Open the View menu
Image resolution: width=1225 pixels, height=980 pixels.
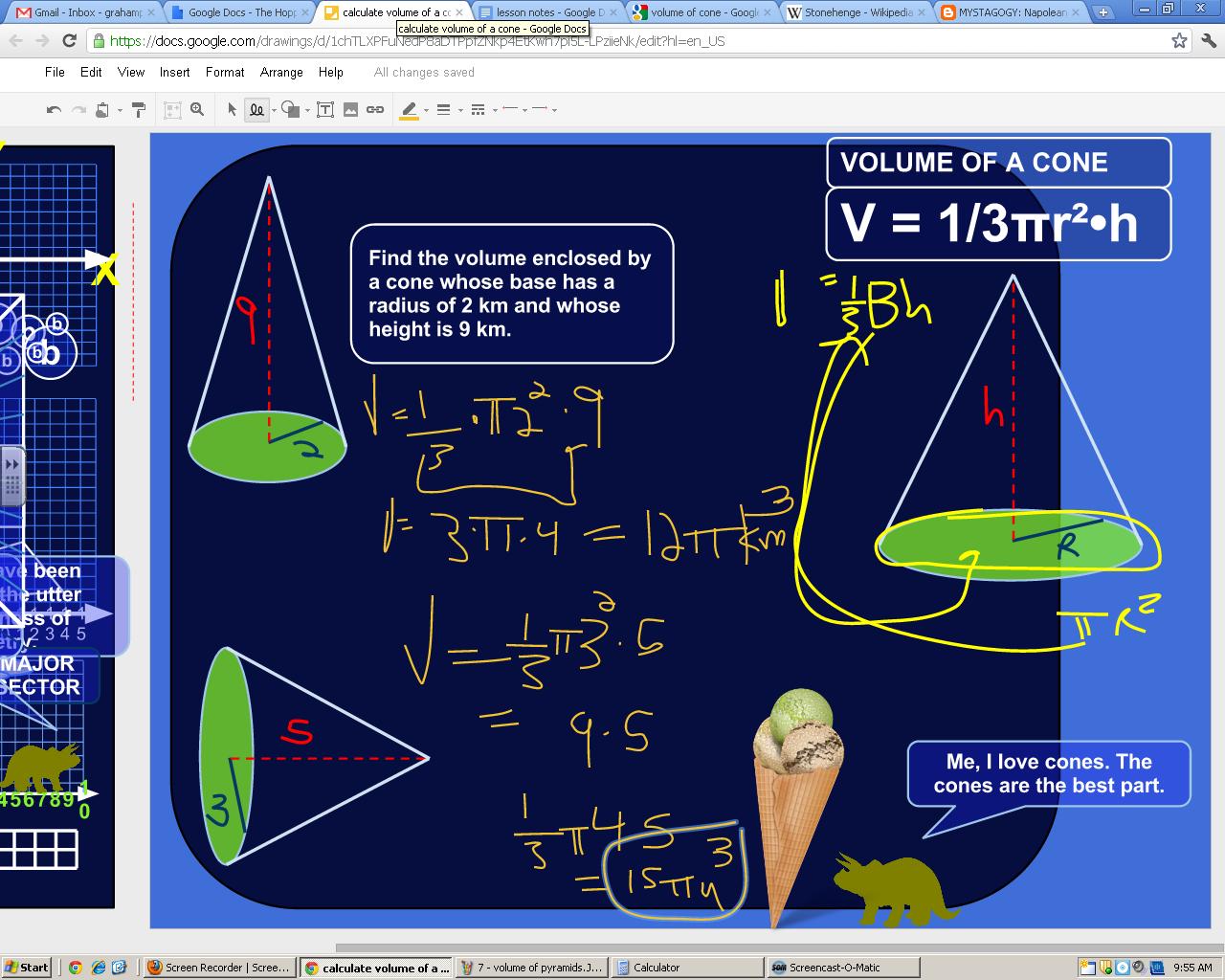tap(131, 73)
